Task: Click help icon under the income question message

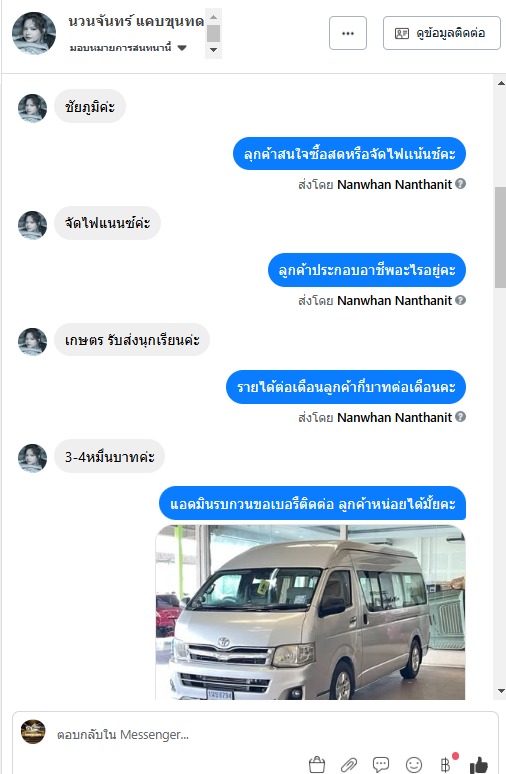Action: pos(461,417)
